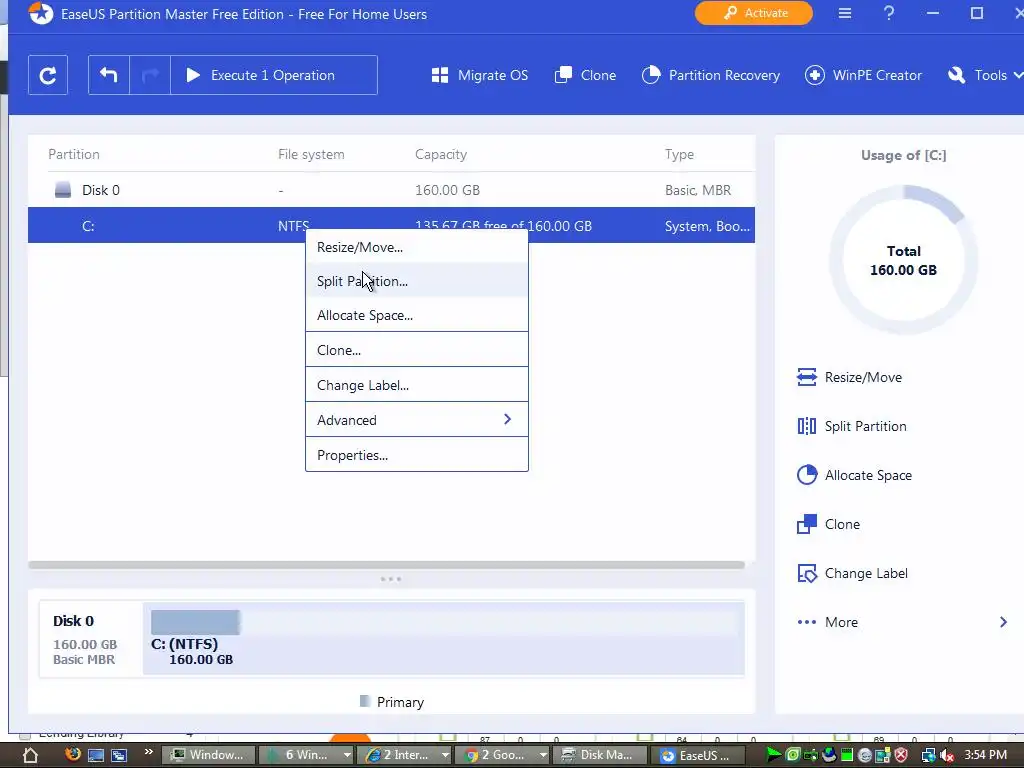Choose Change Label... from context menu

click(417, 385)
